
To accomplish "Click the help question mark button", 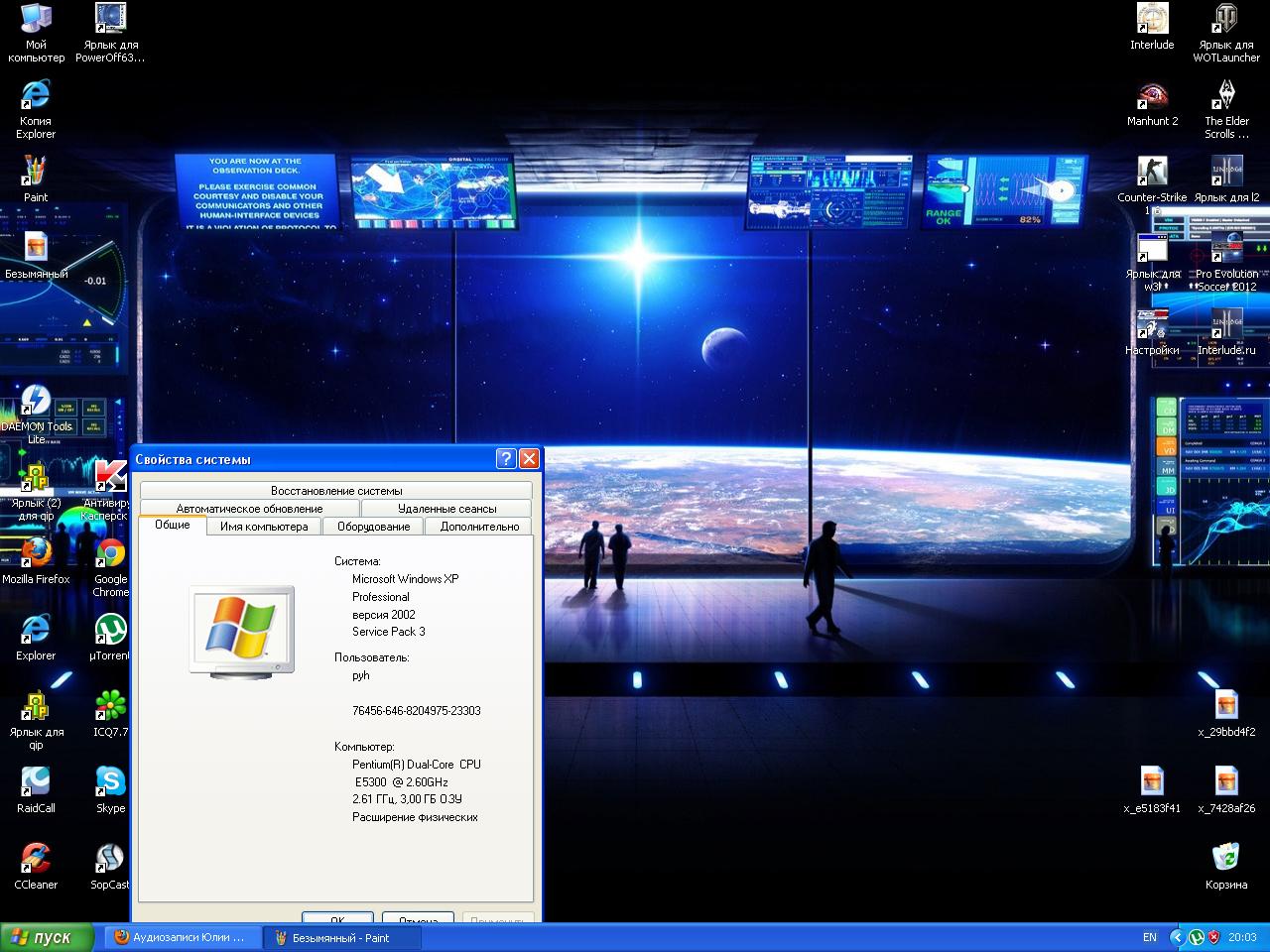I will click(506, 458).
